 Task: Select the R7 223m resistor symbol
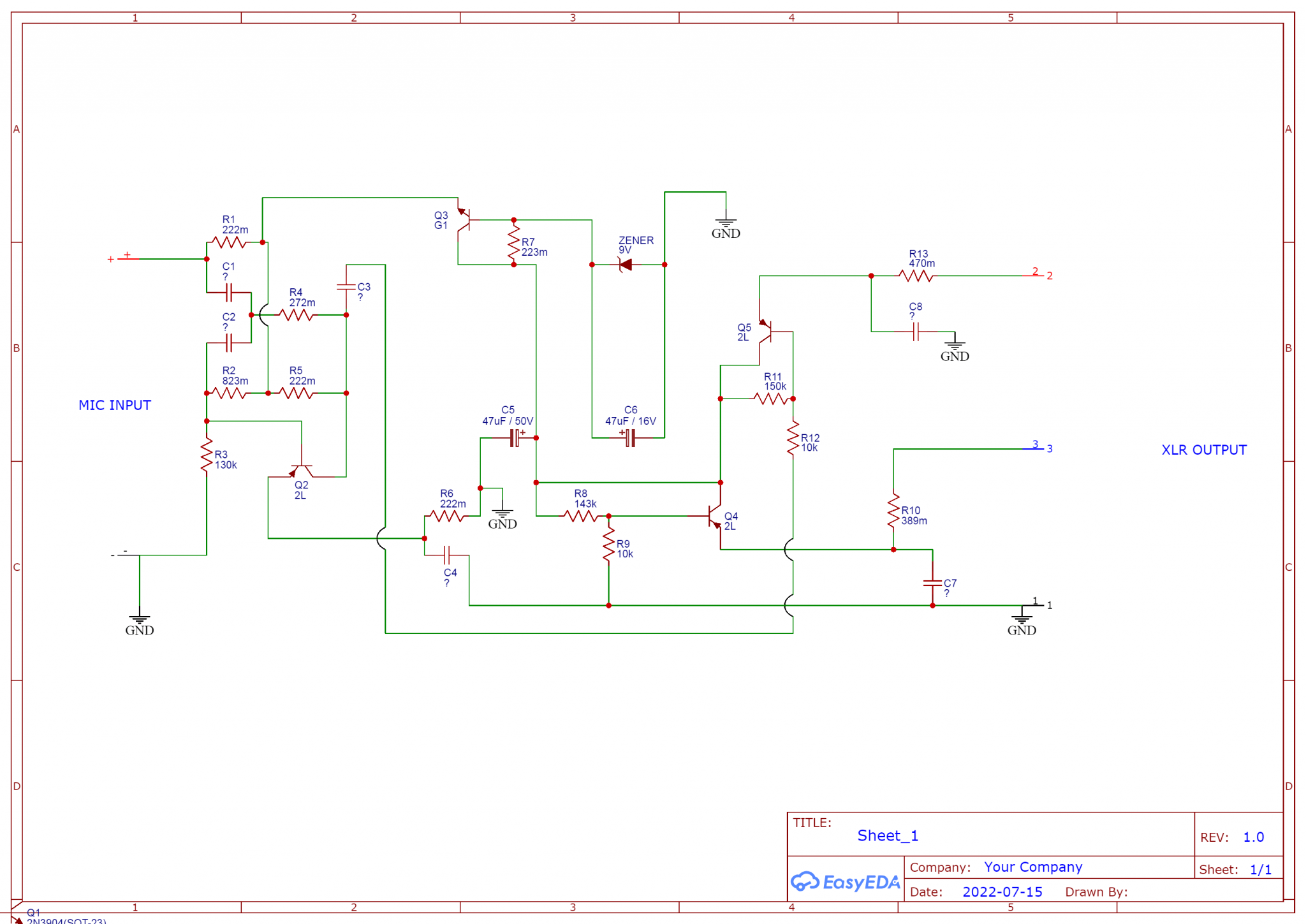coord(514,242)
